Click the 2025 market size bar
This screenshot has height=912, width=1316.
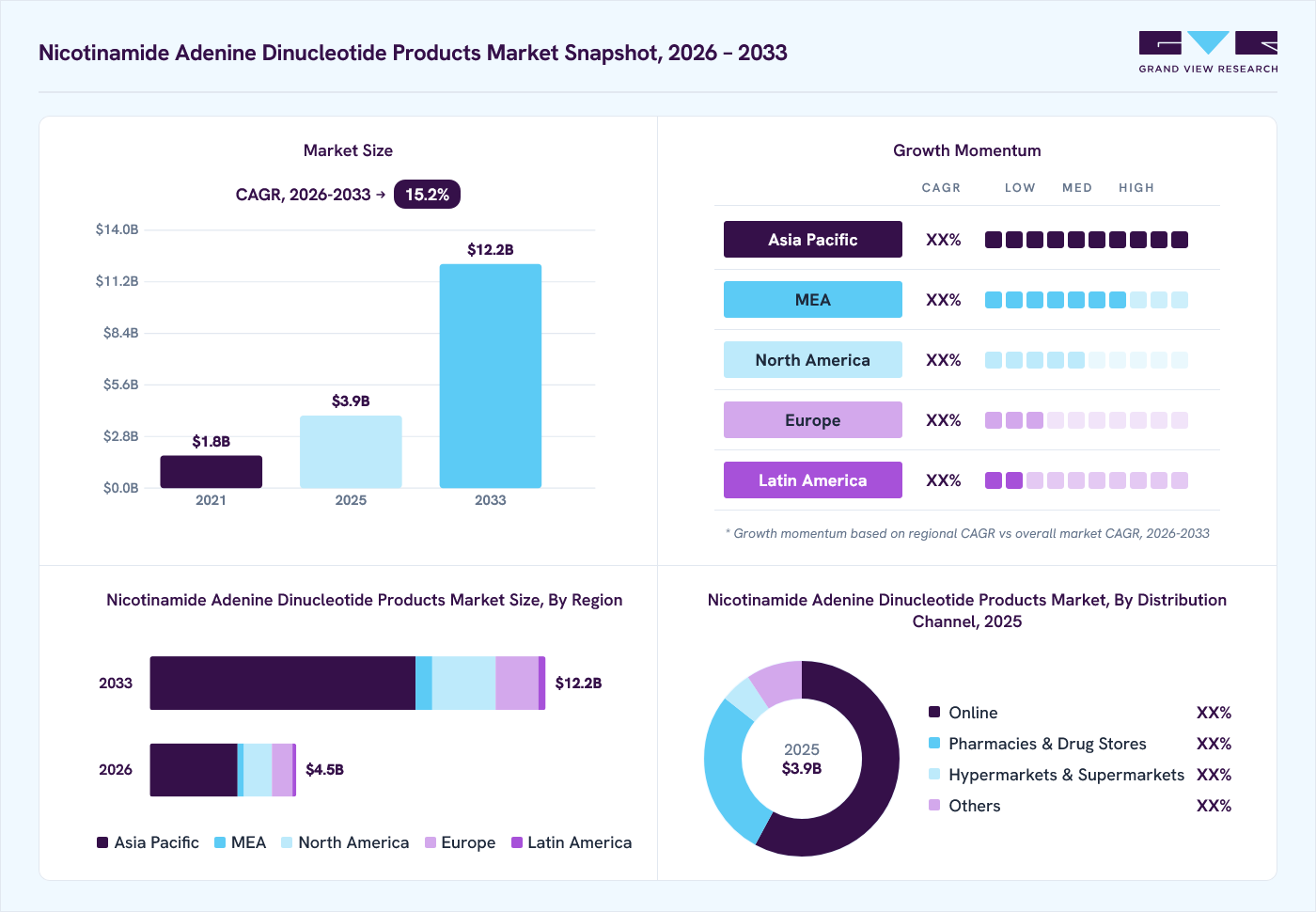pos(351,452)
